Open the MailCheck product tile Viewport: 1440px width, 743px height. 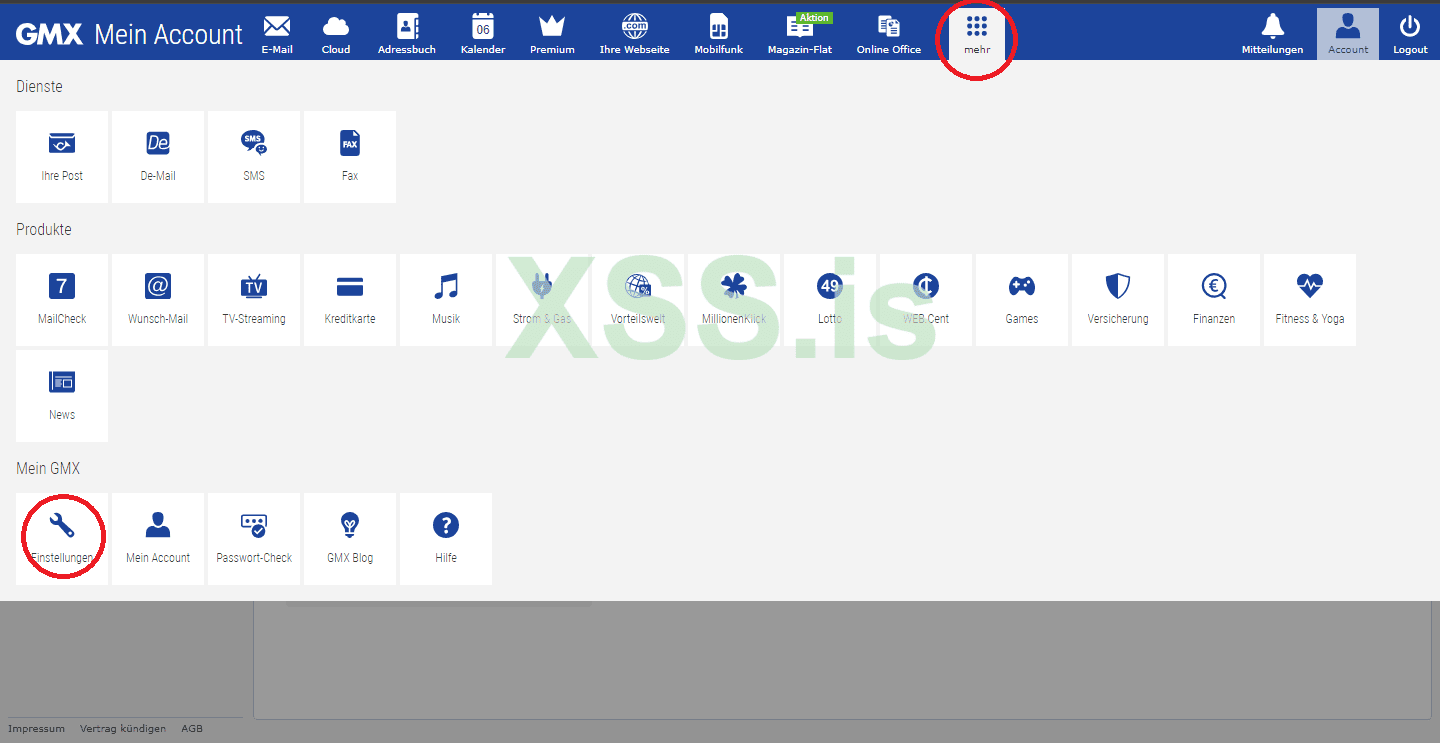[x=62, y=300]
